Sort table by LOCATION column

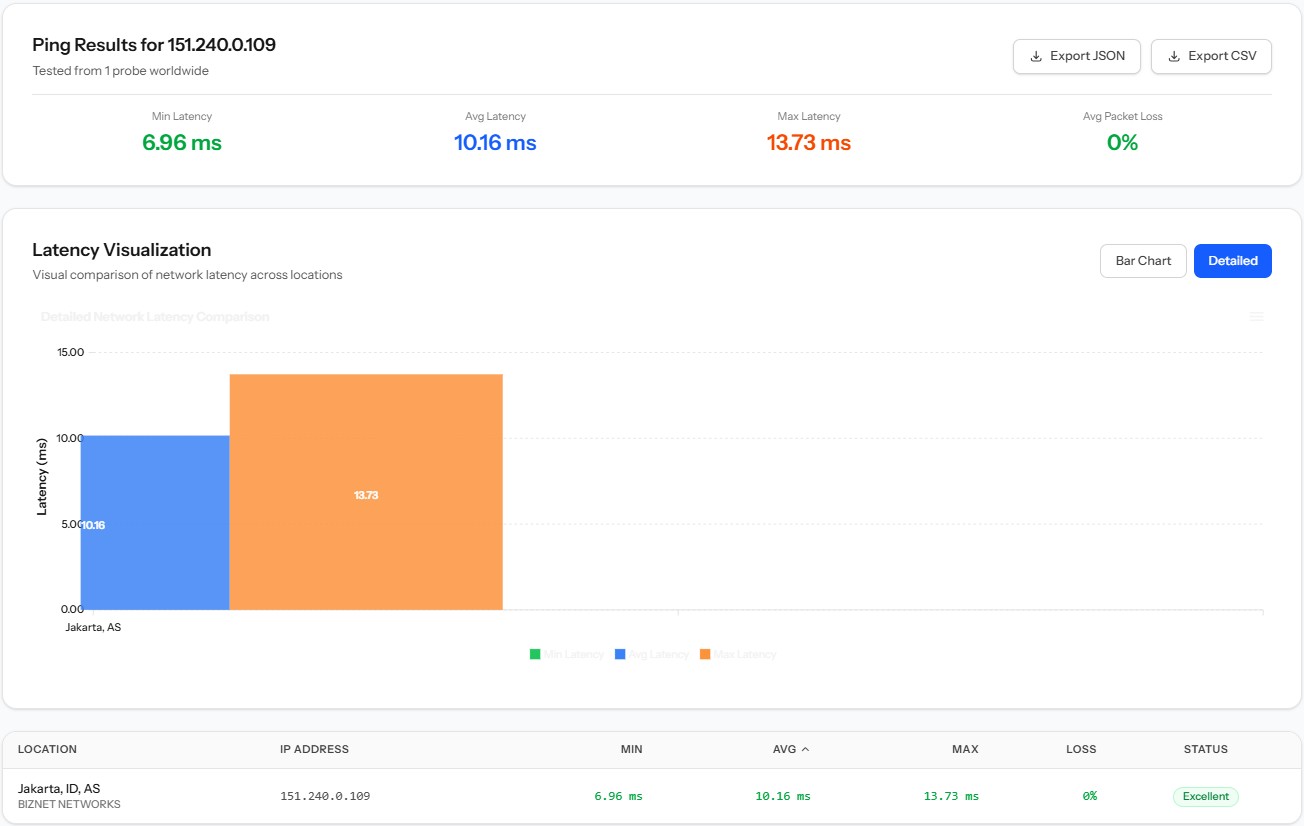click(x=47, y=749)
